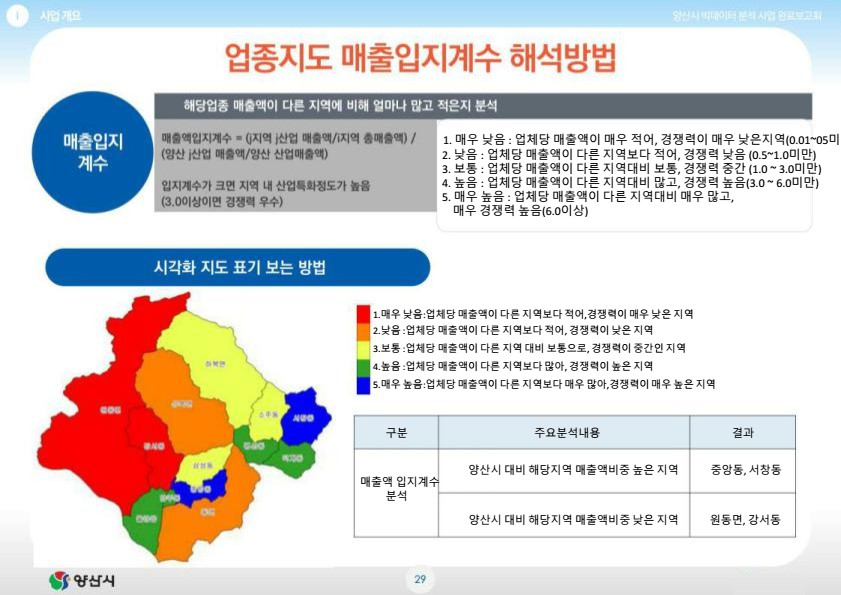
Task: Click the large yellow 하북면 map region
Action: click(215, 365)
